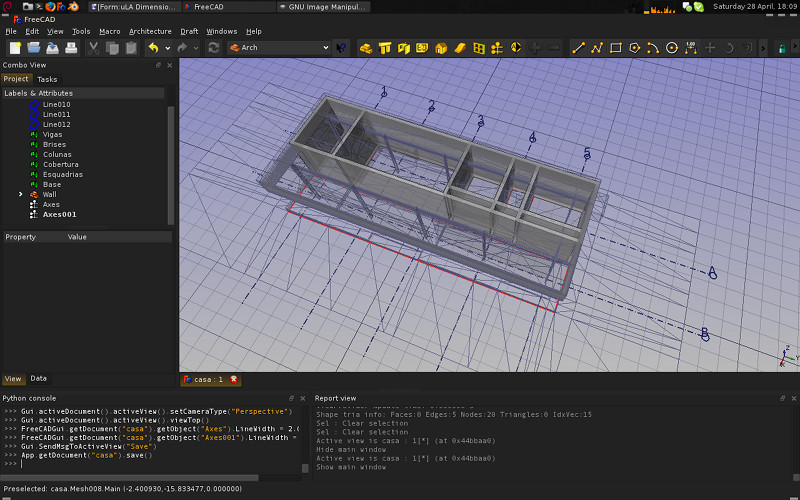Select the Vigas group in tree
Screen dimensions: 800x500
53,135
